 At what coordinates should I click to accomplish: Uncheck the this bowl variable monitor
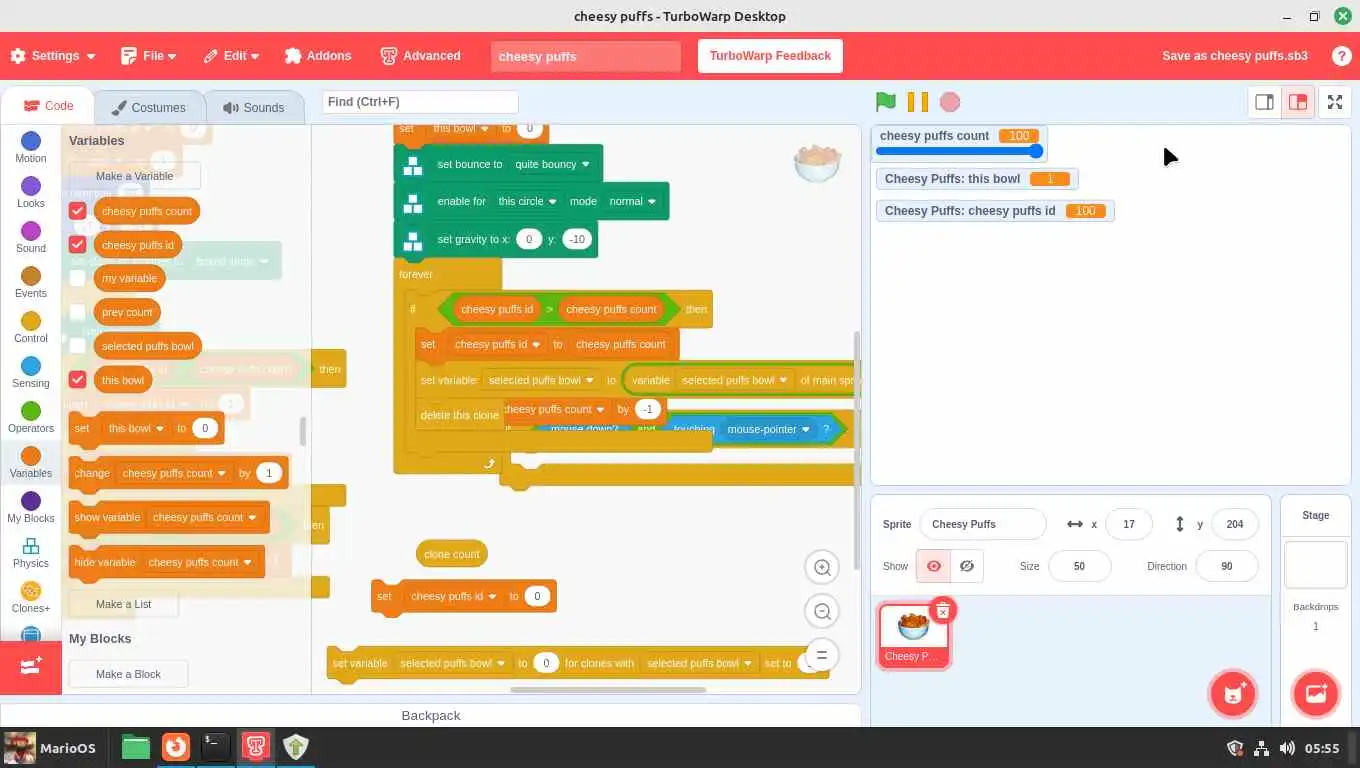tap(77, 380)
